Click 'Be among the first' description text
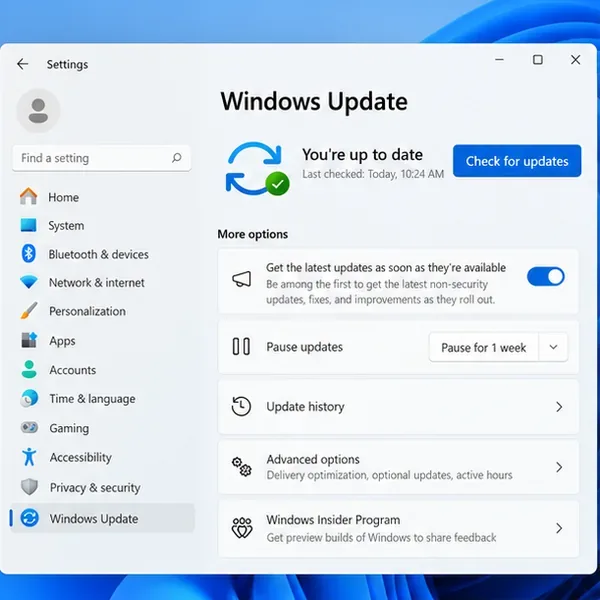Screen dimensions: 600x600 pos(380,292)
